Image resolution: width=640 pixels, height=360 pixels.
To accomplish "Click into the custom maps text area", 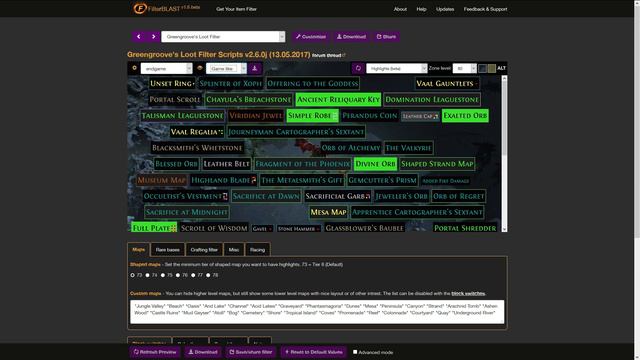I will [x=317, y=312].
